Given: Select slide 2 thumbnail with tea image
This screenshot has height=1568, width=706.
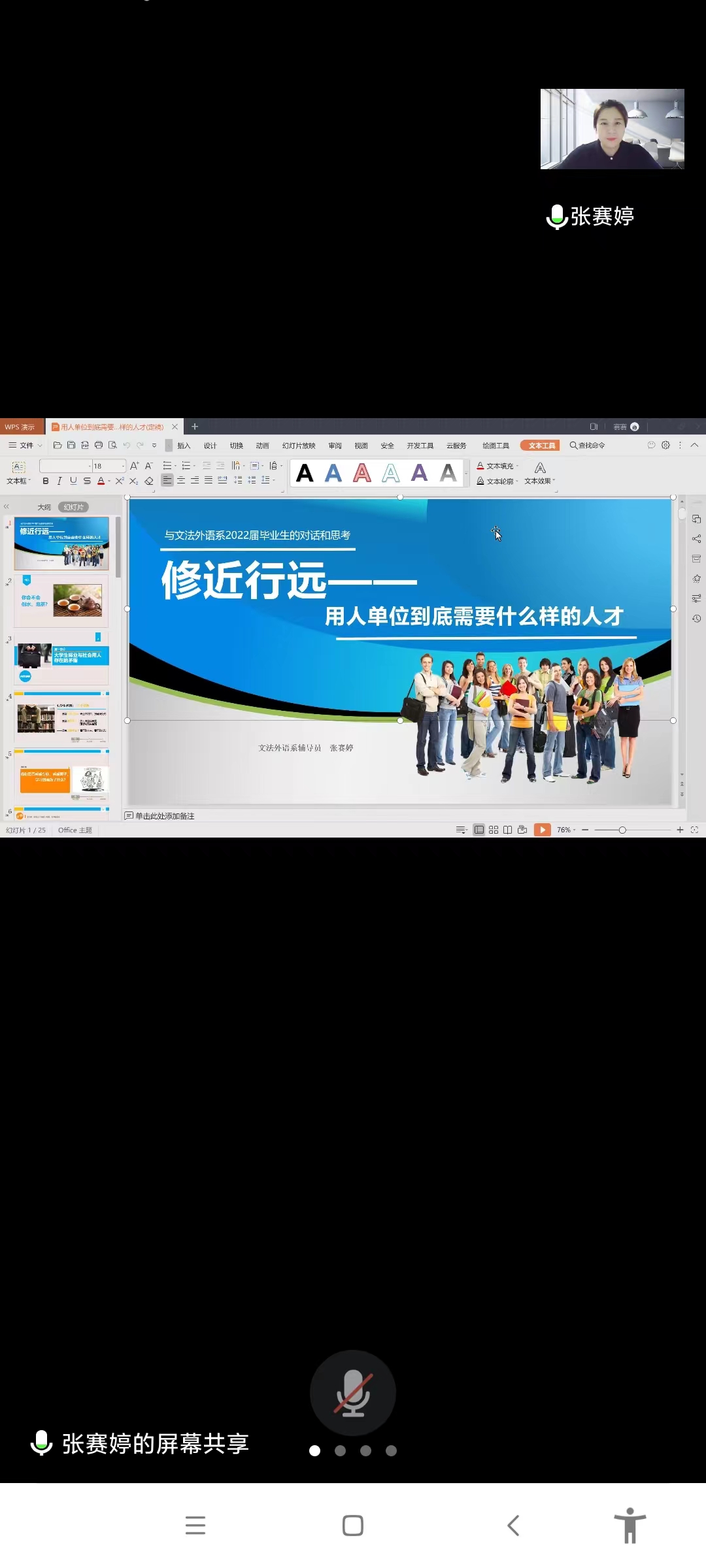Looking at the screenshot, I should coord(61,600).
